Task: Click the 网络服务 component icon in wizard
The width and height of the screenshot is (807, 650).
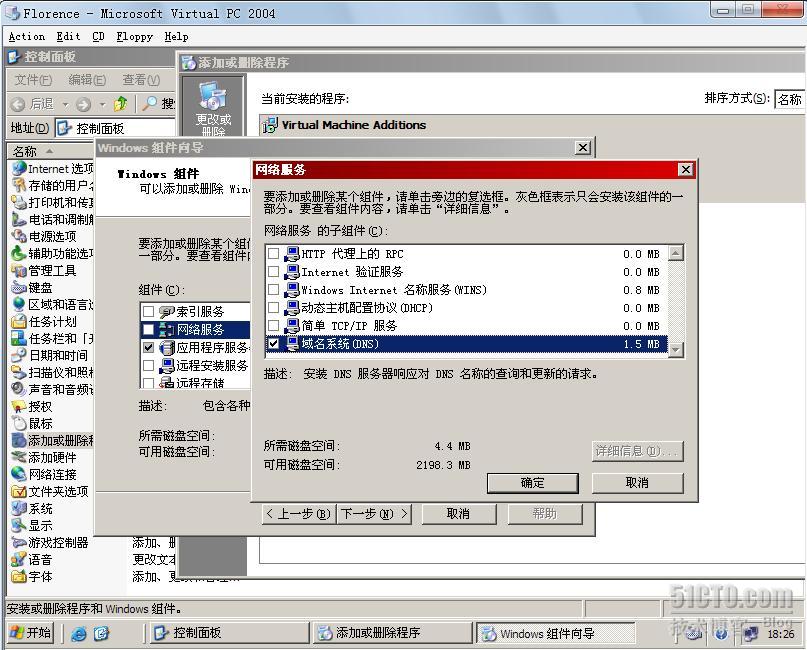Action: tap(167, 329)
